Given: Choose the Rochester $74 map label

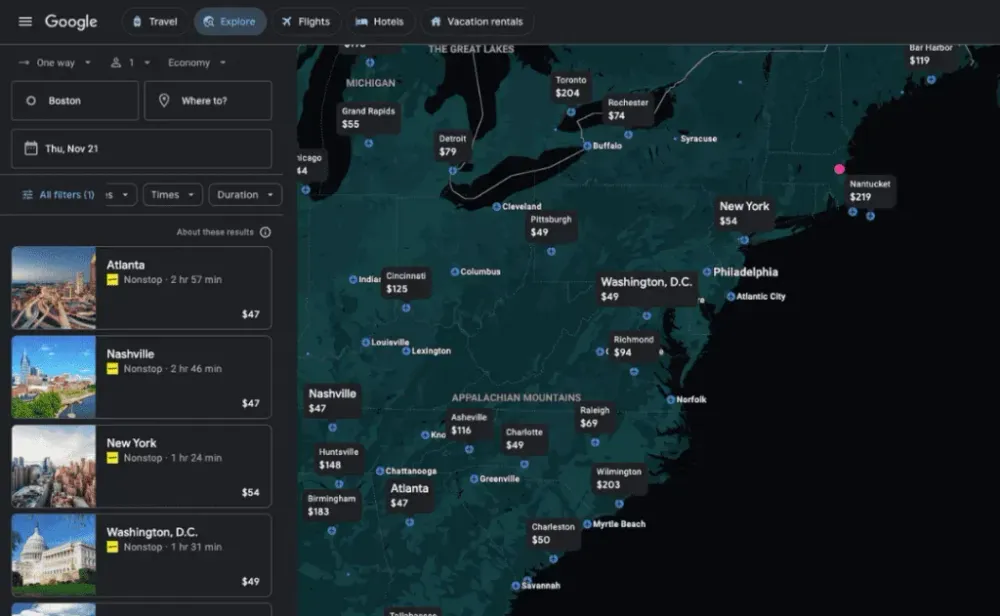Looking at the screenshot, I should [627, 109].
